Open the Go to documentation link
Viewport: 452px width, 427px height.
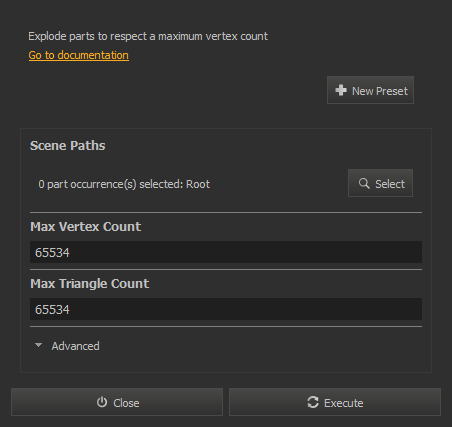tap(79, 55)
